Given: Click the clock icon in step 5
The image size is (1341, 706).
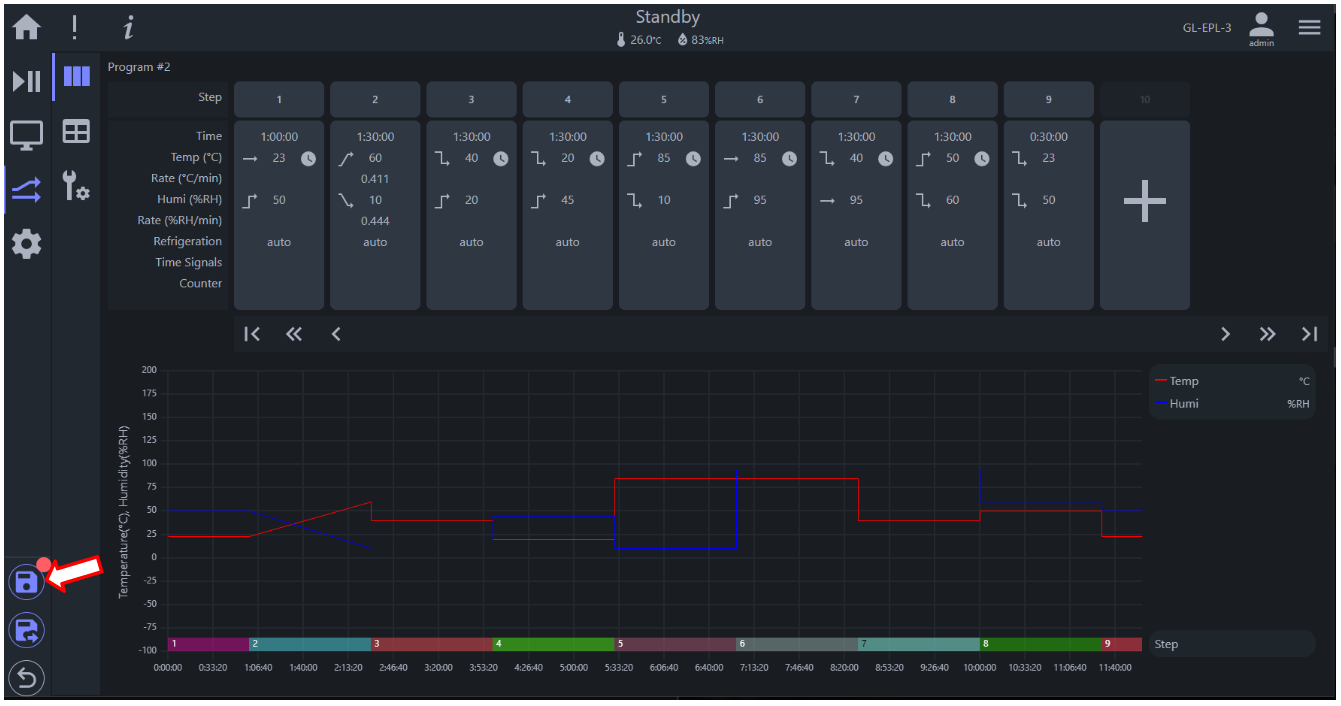Looking at the screenshot, I should pos(693,158).
